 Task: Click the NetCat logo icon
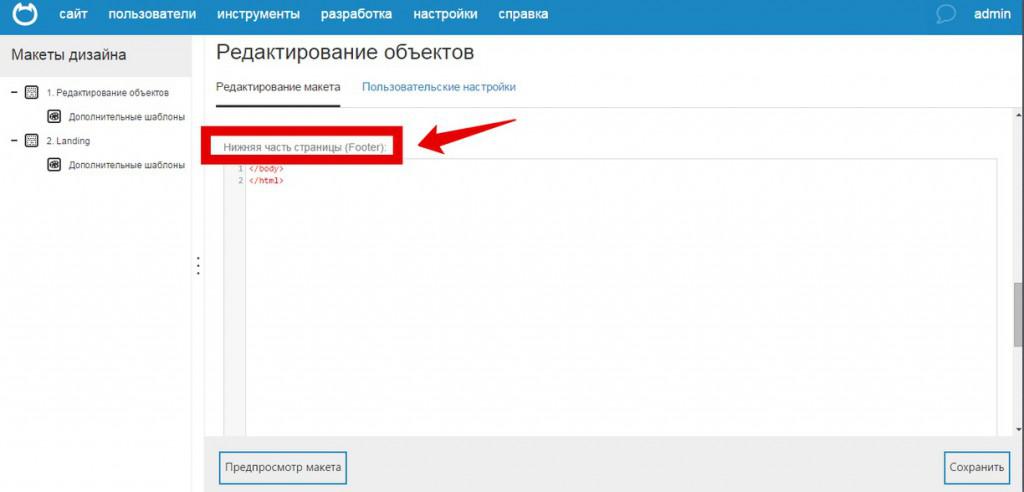(24, 15)
